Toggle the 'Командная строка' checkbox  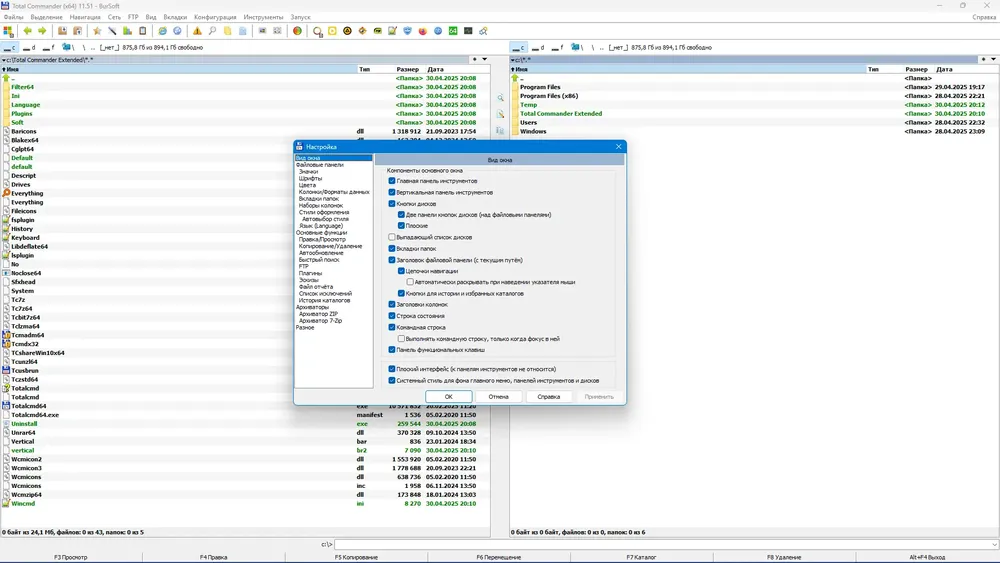(392, 327)
